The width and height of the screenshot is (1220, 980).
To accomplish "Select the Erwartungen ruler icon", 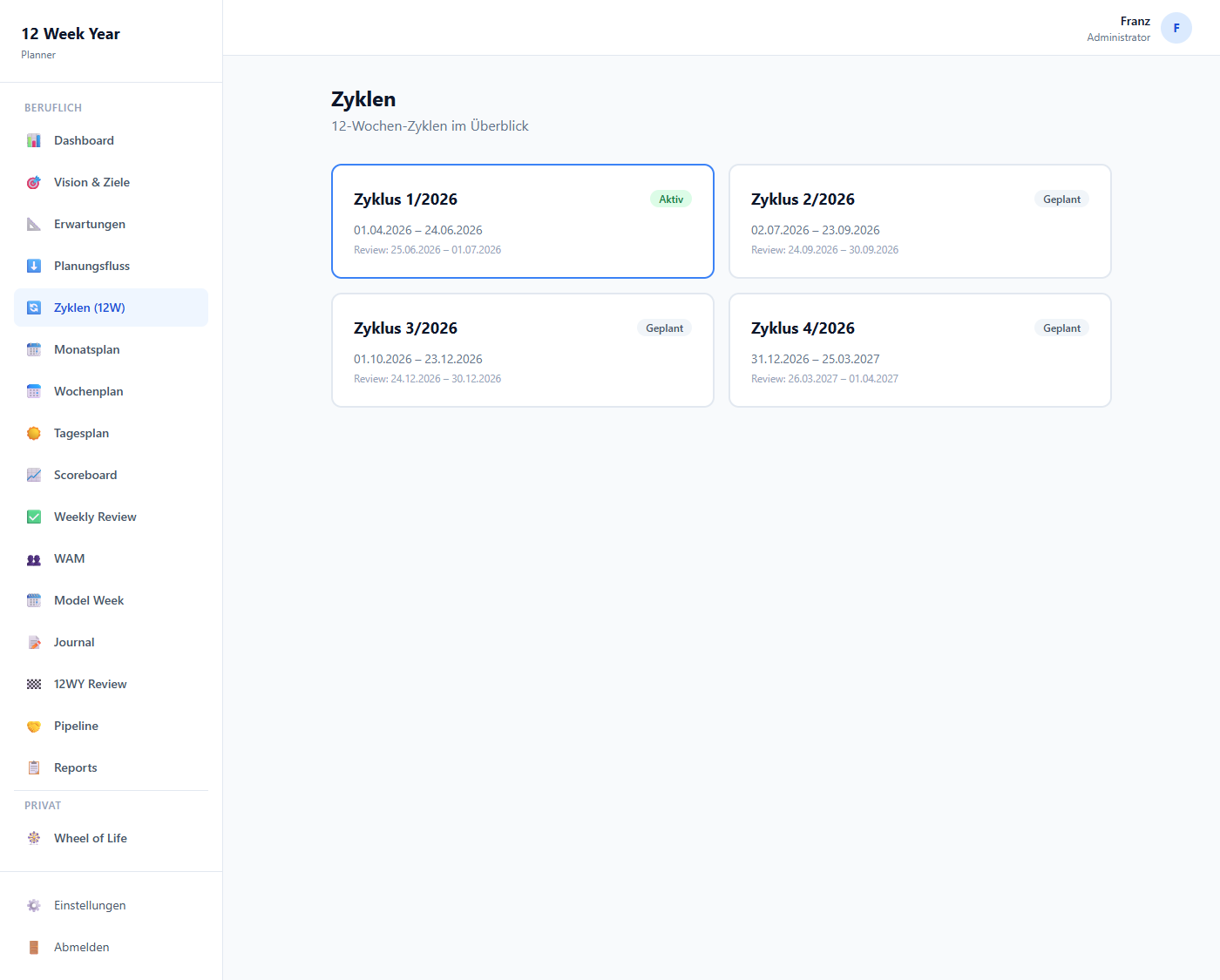I will point(34,225).
